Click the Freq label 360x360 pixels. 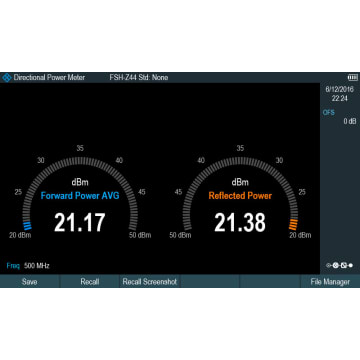tap(13, 266)
